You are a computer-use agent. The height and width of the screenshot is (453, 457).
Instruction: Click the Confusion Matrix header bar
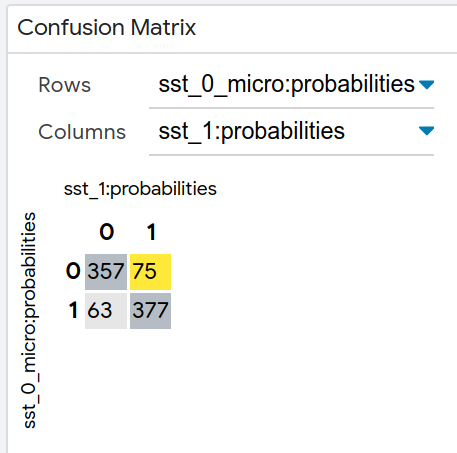click(x=232, y=29)
